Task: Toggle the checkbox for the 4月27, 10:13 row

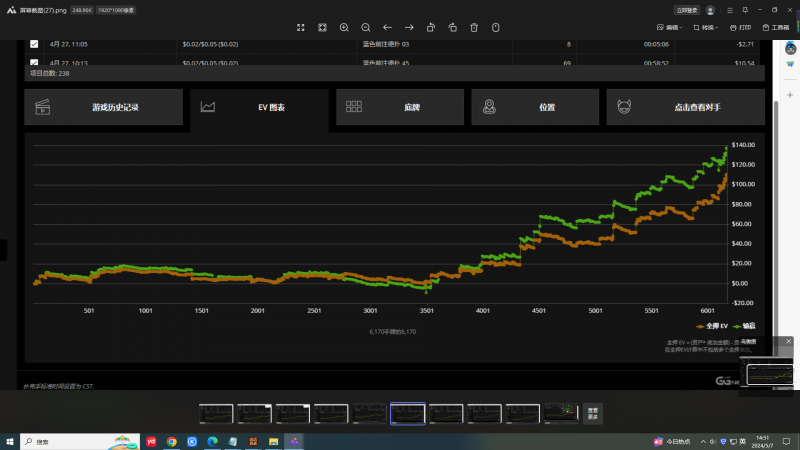Action: point(34,63)
